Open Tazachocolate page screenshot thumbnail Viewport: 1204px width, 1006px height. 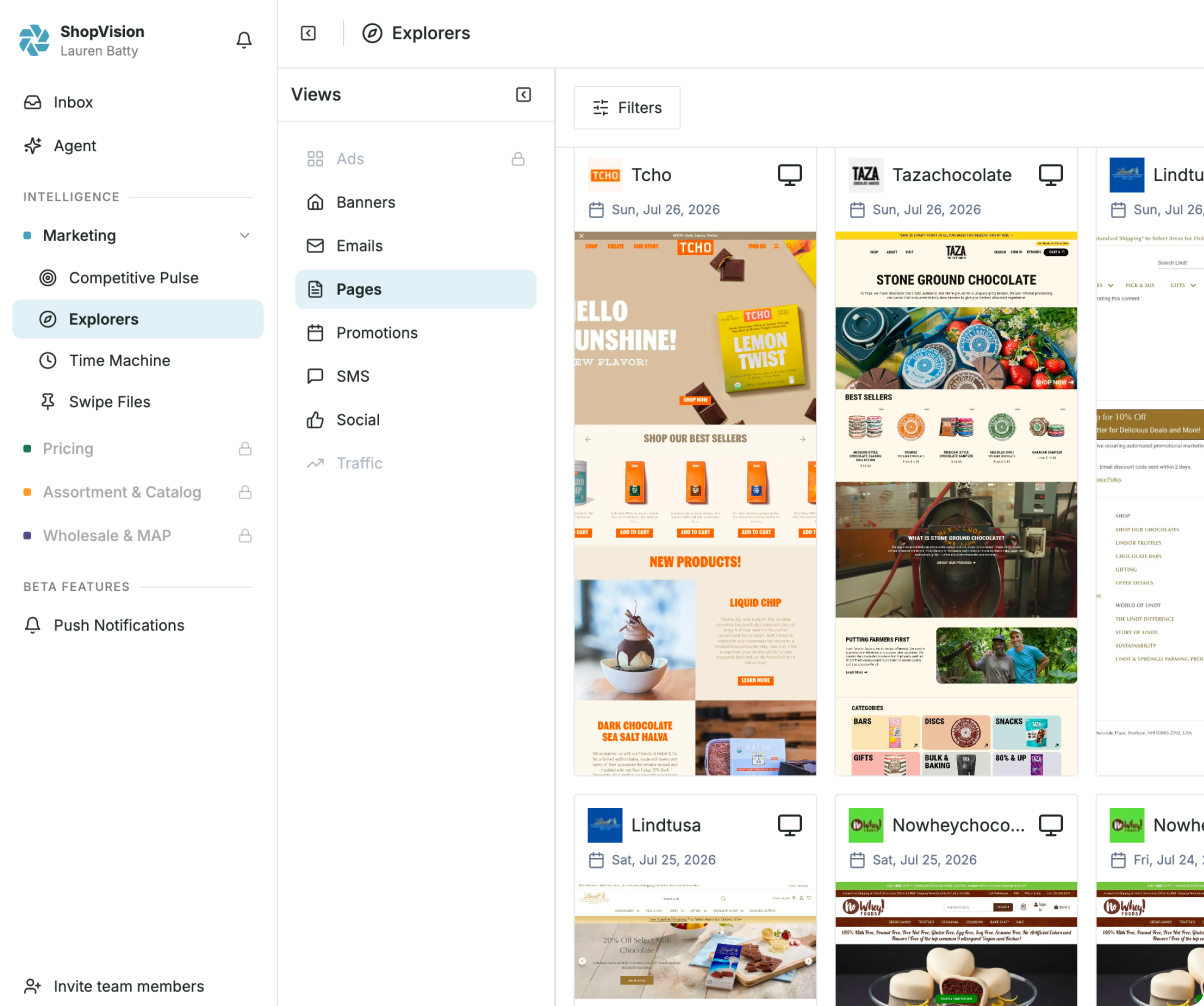click(957, 503)
